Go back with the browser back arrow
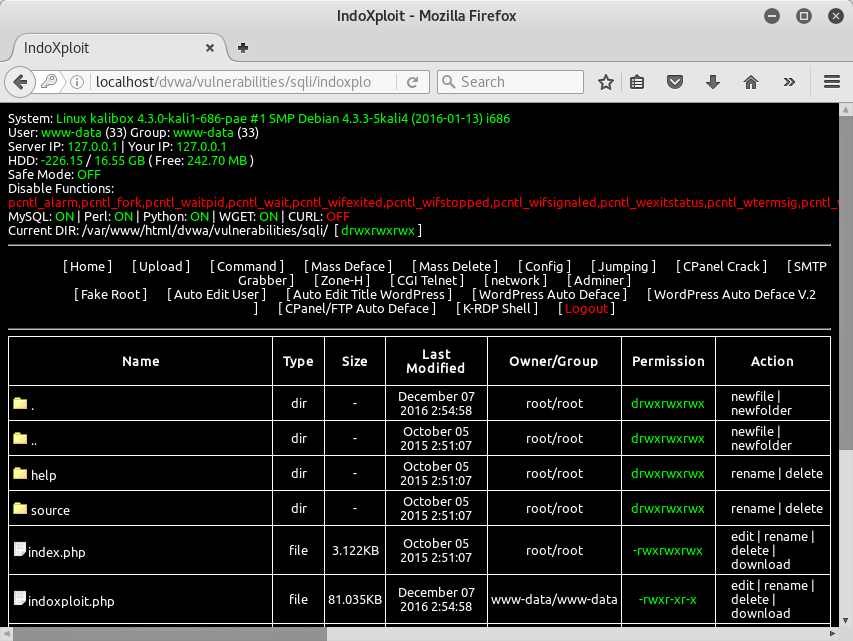This screenshot has width=853, height=641. (20, 82)
